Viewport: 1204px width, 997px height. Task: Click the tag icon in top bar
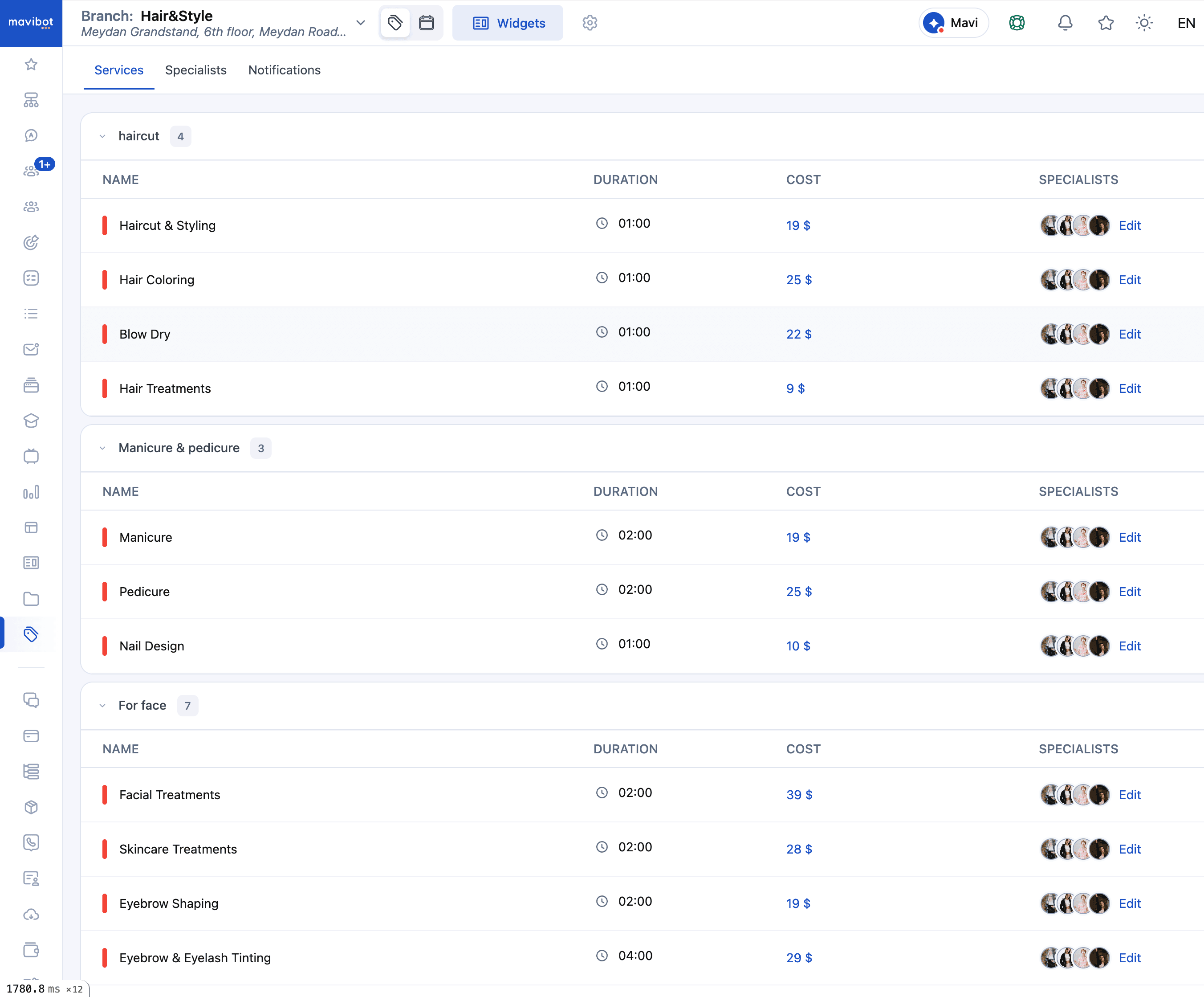pos(395,23)
